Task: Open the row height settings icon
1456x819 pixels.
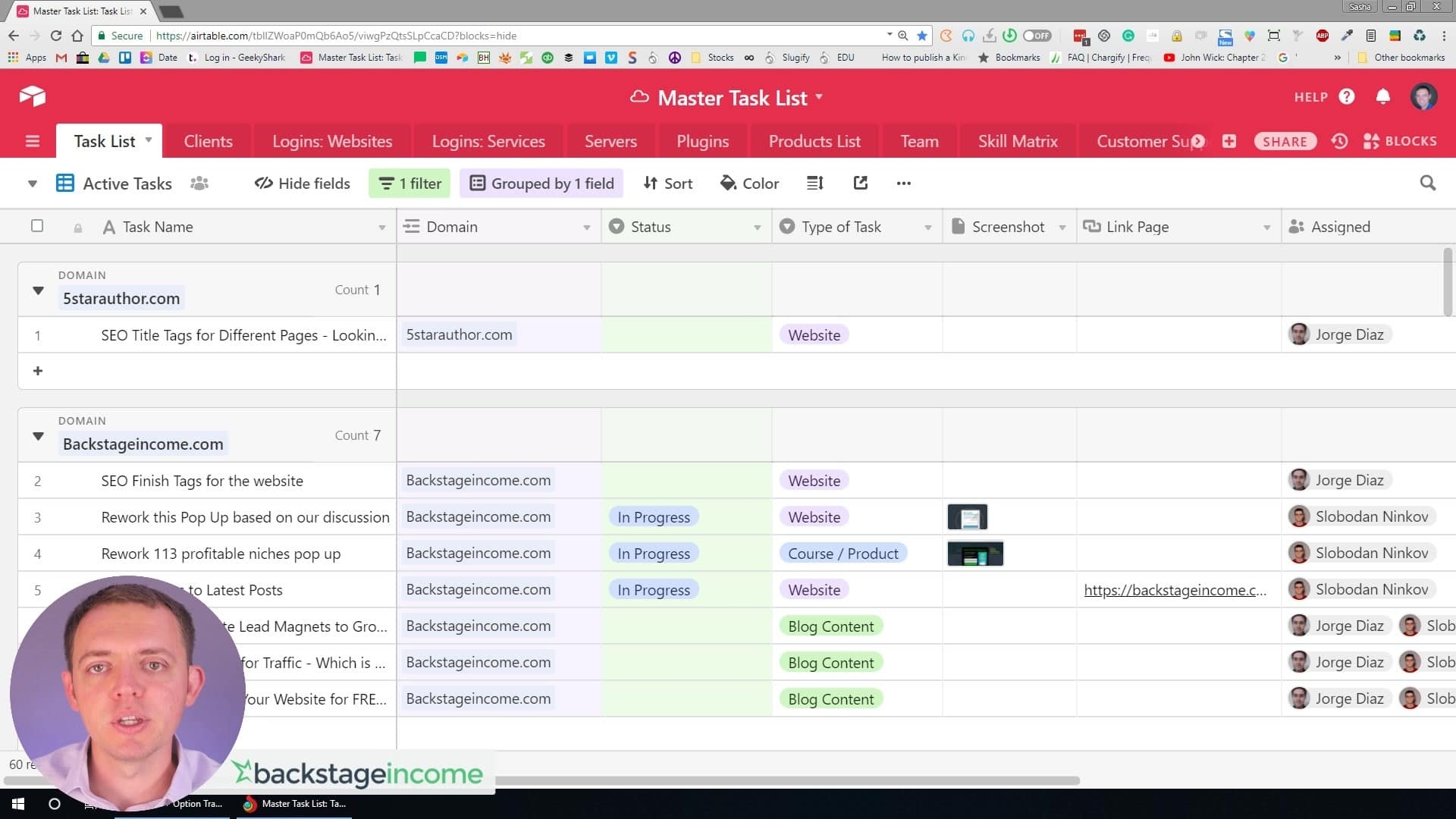Action: pyautogui.click(x=814, y=183)
